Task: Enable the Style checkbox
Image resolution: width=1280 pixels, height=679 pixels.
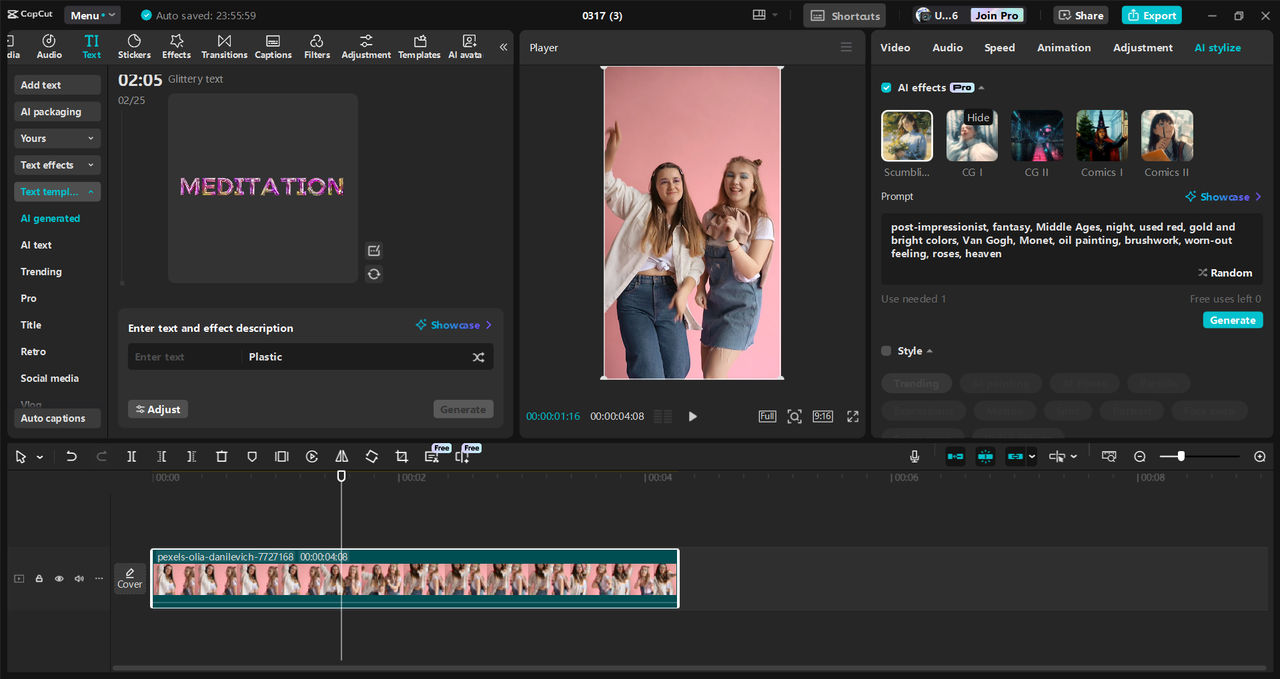Action: tap(886, 351)
